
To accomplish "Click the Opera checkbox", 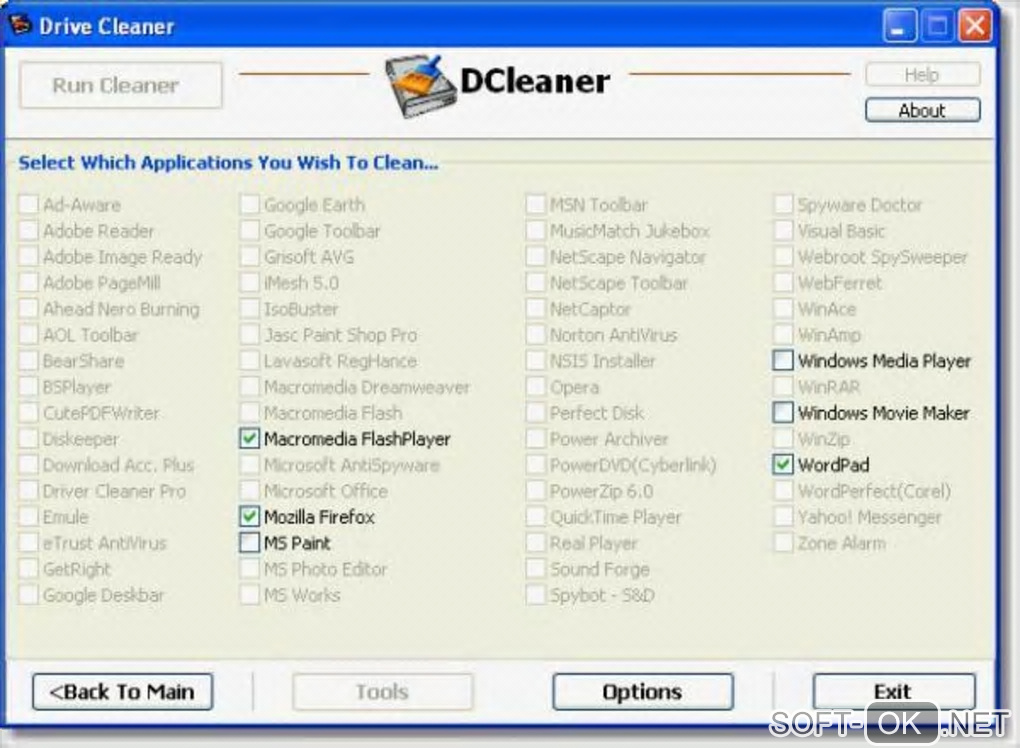I will [x=535, y=386].
